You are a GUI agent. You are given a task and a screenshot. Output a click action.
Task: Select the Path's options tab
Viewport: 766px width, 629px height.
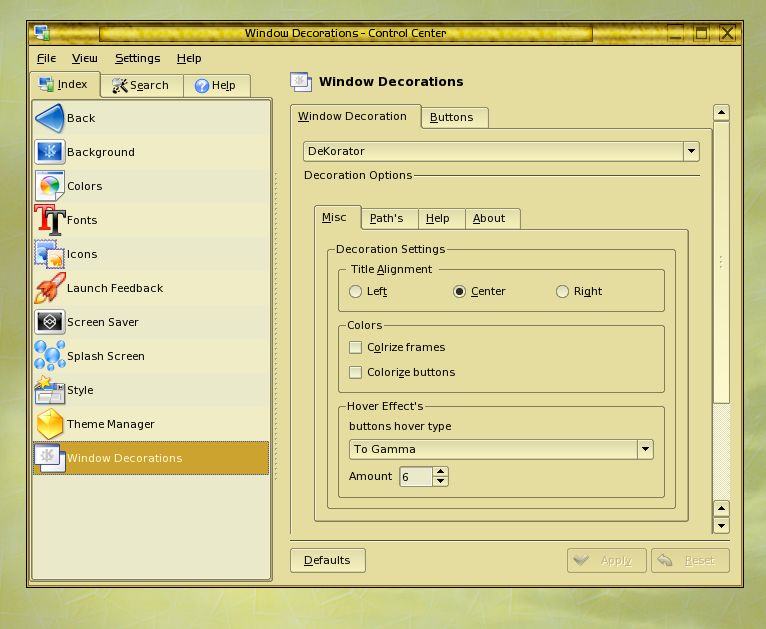(x=389, y=218)
